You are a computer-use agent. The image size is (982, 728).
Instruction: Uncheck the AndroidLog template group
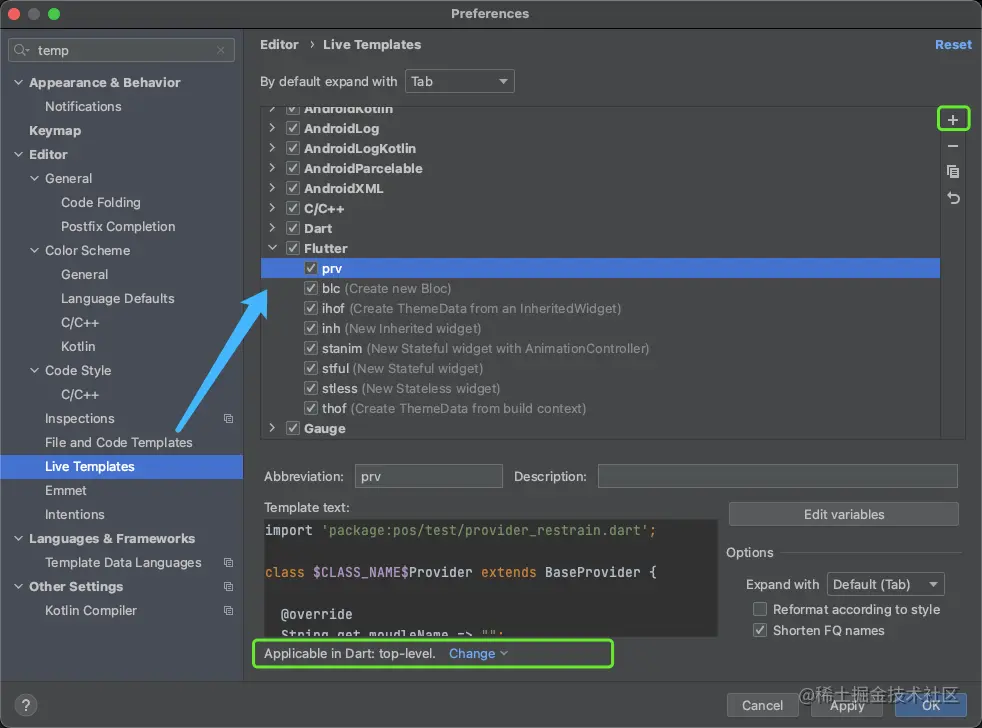[x=292, y=128]
